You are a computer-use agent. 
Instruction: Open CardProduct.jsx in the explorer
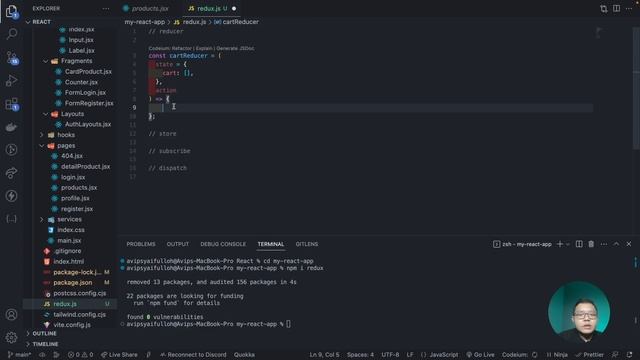tap(88, 72)
